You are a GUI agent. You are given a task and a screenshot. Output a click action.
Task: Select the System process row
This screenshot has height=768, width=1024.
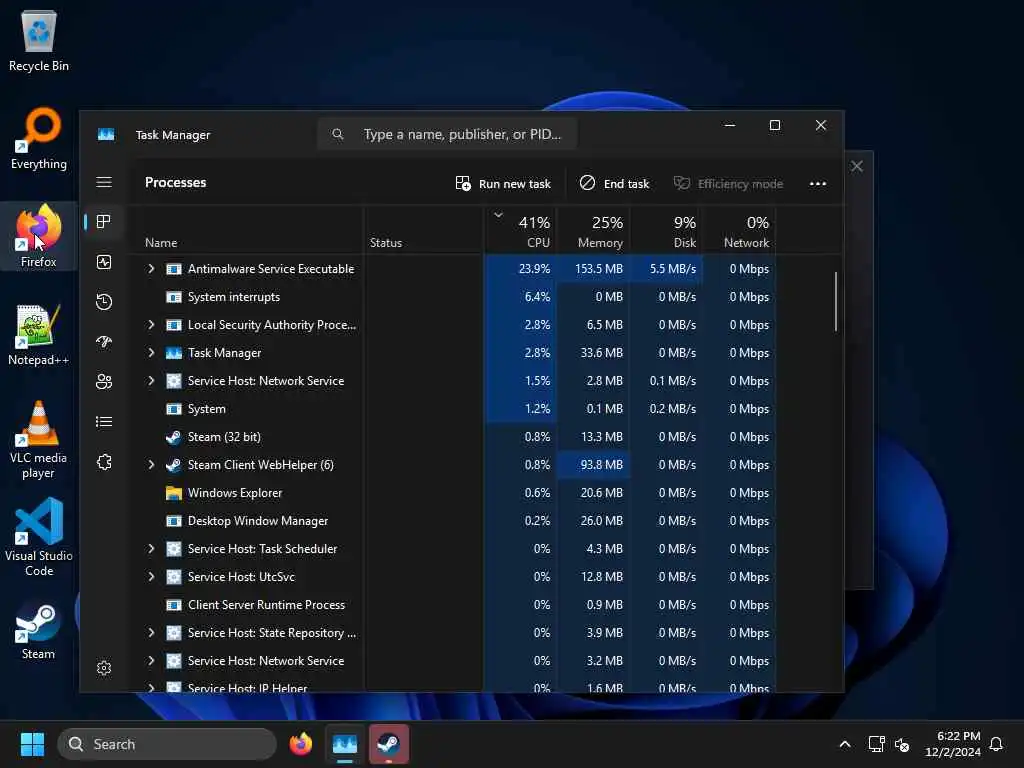pyautogui.click(x=453, y=409)
